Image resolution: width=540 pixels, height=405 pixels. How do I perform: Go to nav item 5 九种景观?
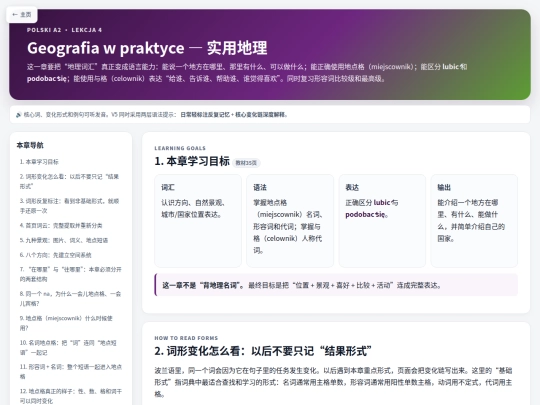[x=64, y=240]
